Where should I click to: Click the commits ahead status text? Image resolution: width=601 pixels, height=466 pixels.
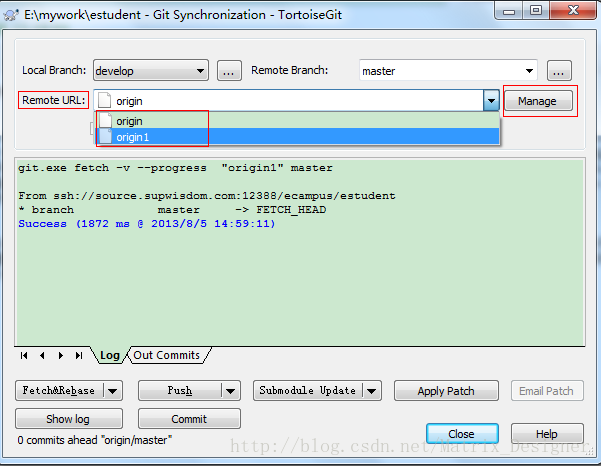95,440
